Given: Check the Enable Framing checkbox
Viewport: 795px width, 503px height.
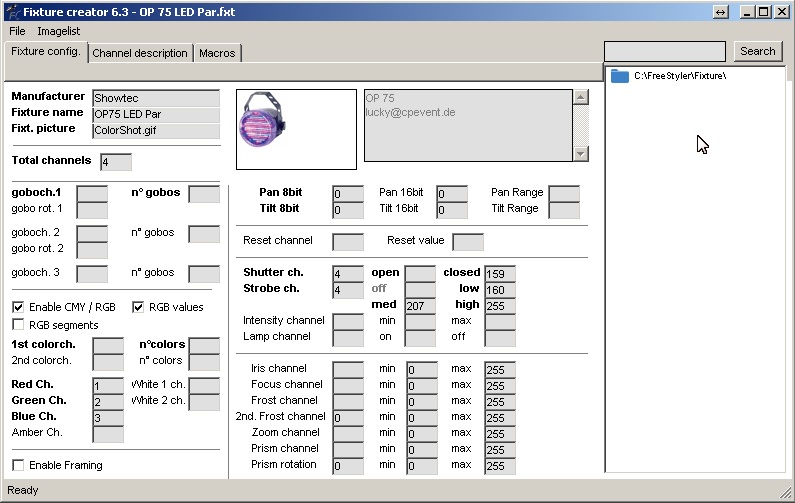Looking at the screenshot, I should click(x=18, y=465).
